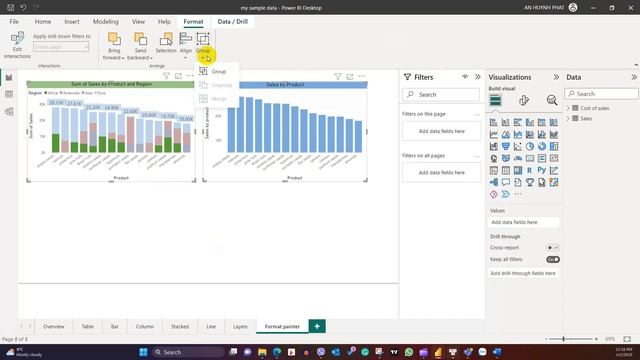Open the Format visual paintbrush tab
This screenshot has height=360, width=640.
[x=524, y=100]
